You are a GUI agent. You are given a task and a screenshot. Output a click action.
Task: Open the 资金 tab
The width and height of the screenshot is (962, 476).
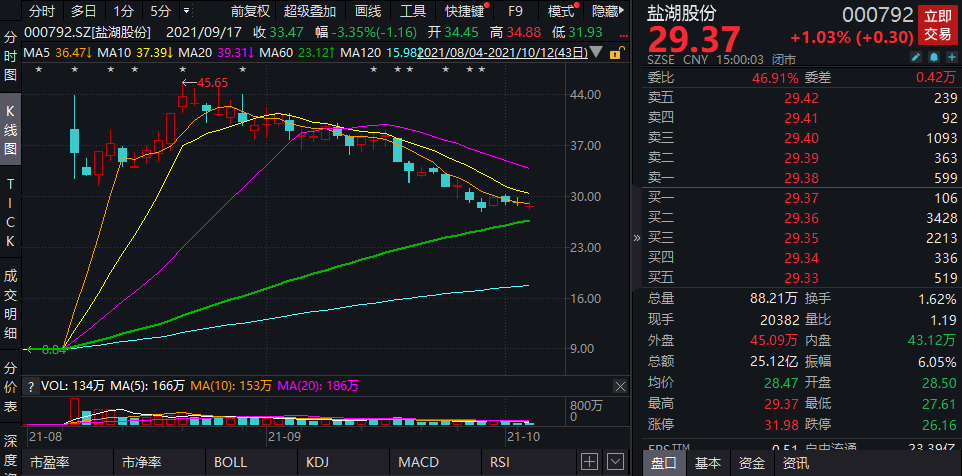click(752, 463)
